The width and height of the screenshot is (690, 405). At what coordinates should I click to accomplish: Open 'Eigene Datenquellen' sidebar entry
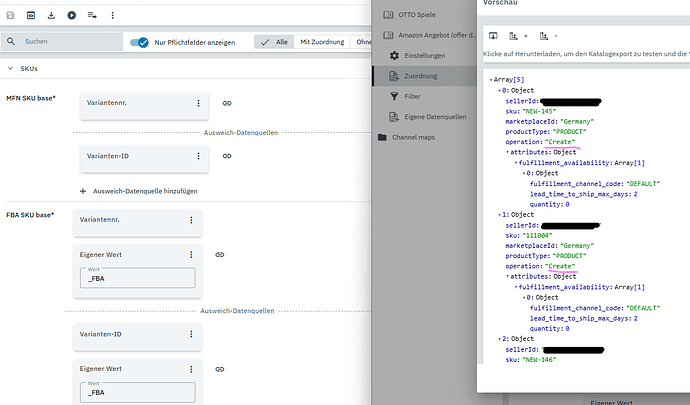click(428, 117)
